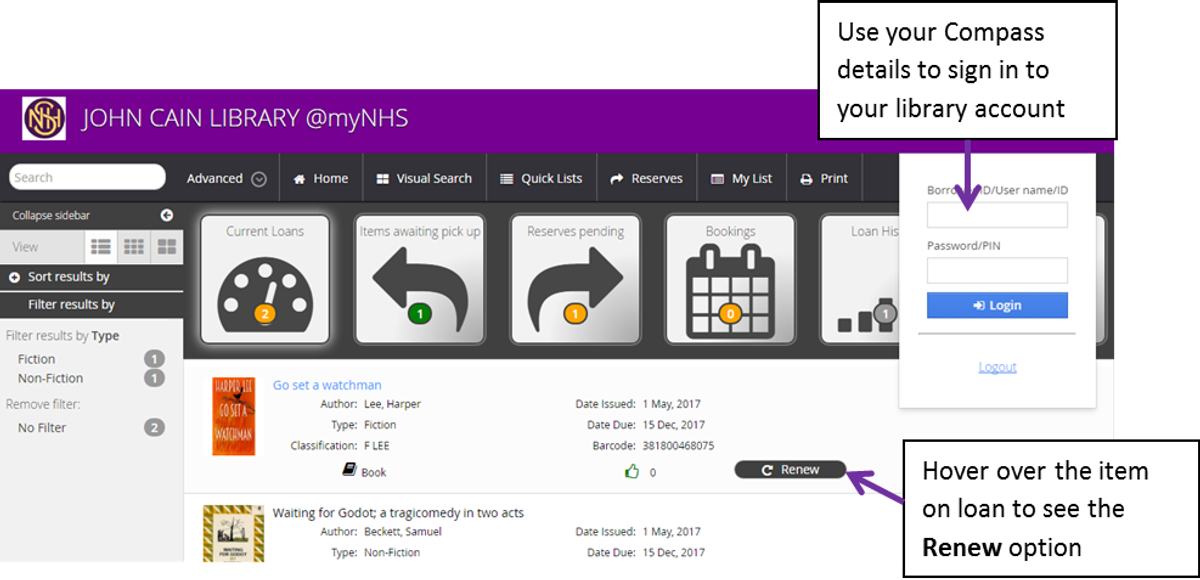Filter results by Fiction type

37,359
